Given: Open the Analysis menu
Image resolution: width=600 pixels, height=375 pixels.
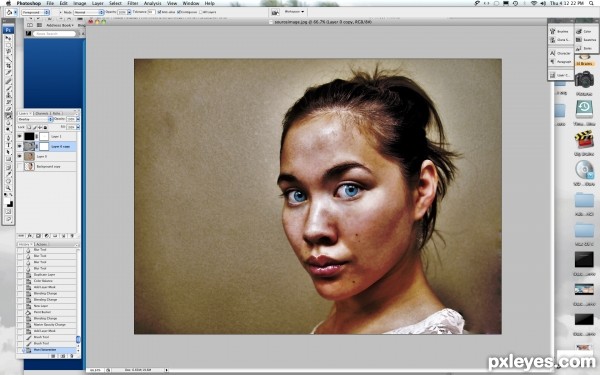Looking at the screenshot, I should point(152,3).
